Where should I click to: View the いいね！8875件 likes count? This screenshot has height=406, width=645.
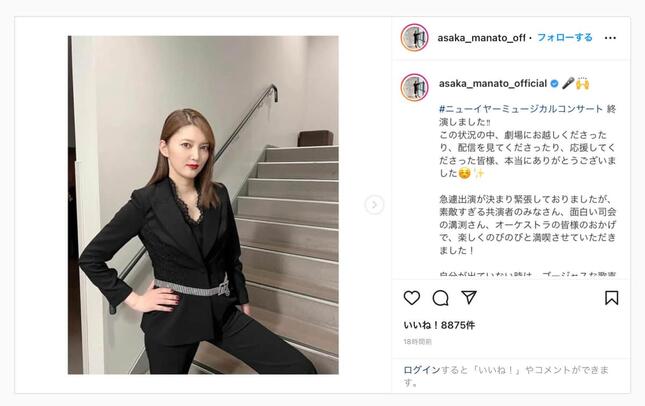click(439, 325)
